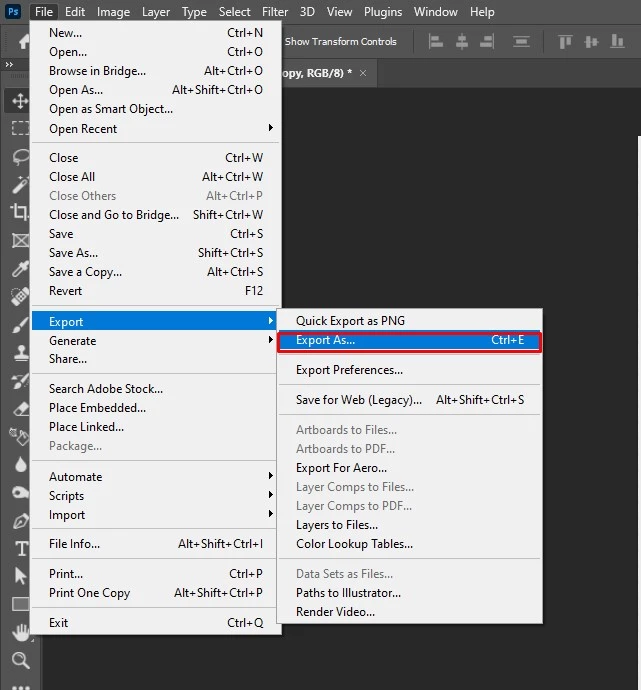
Task: Select the Rectangular Marquee tool
Action: click(x=20, y=128)
